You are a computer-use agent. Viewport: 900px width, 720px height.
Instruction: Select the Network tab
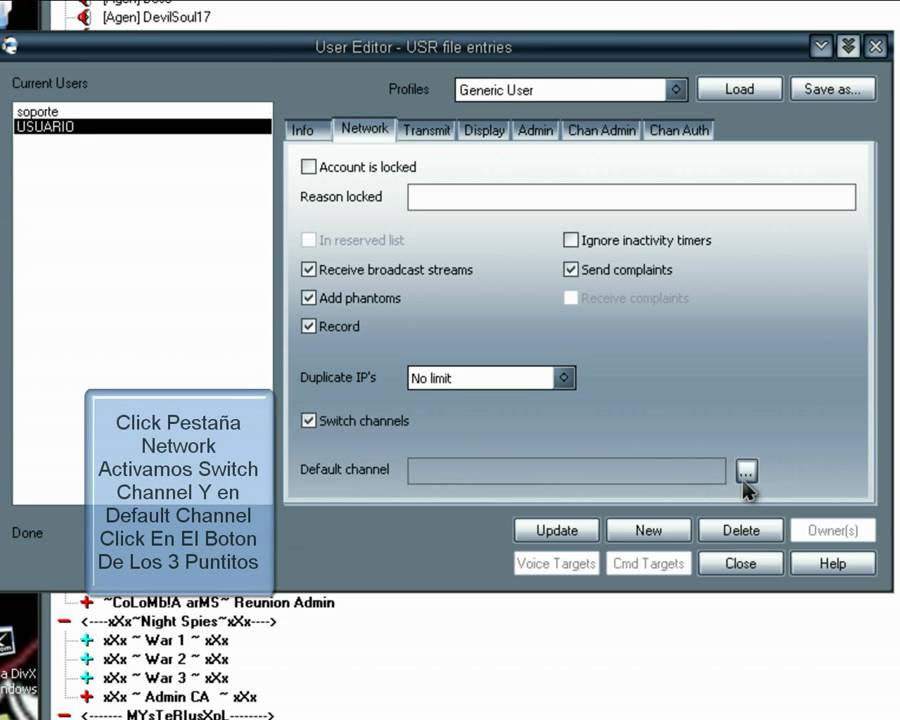click(365, 129)
